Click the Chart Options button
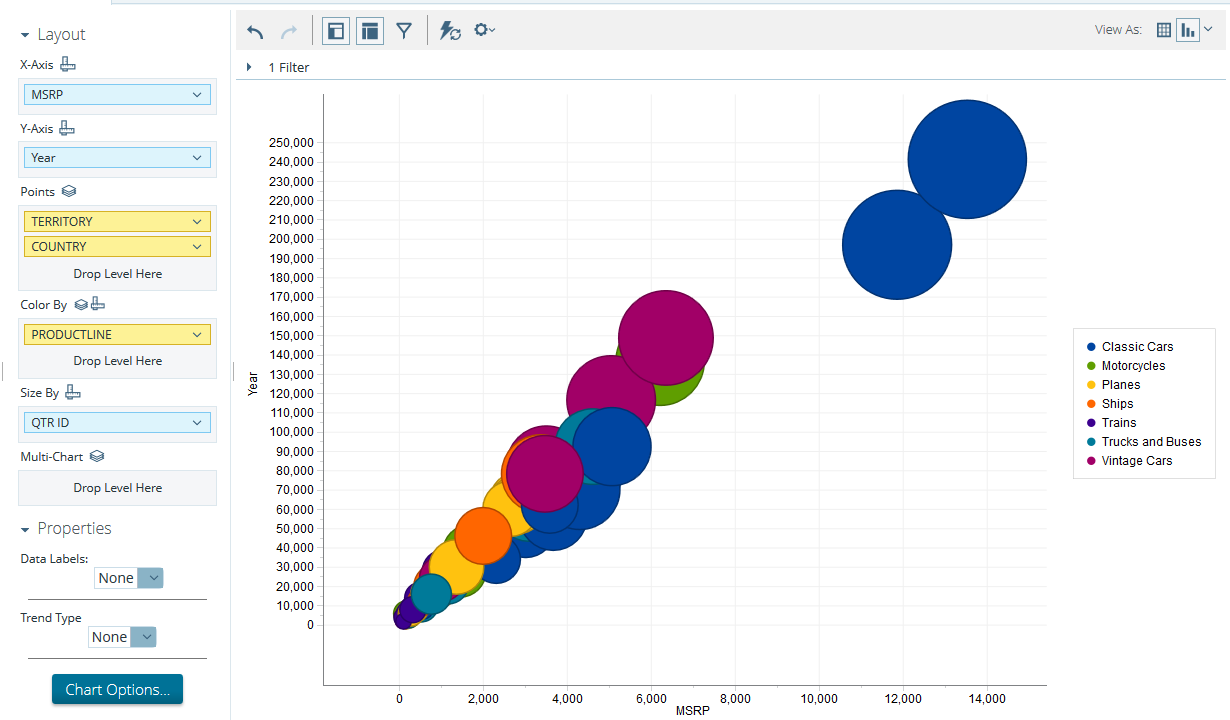The width and height of the screenshot is (1230, 720). (x=117, y=690)
